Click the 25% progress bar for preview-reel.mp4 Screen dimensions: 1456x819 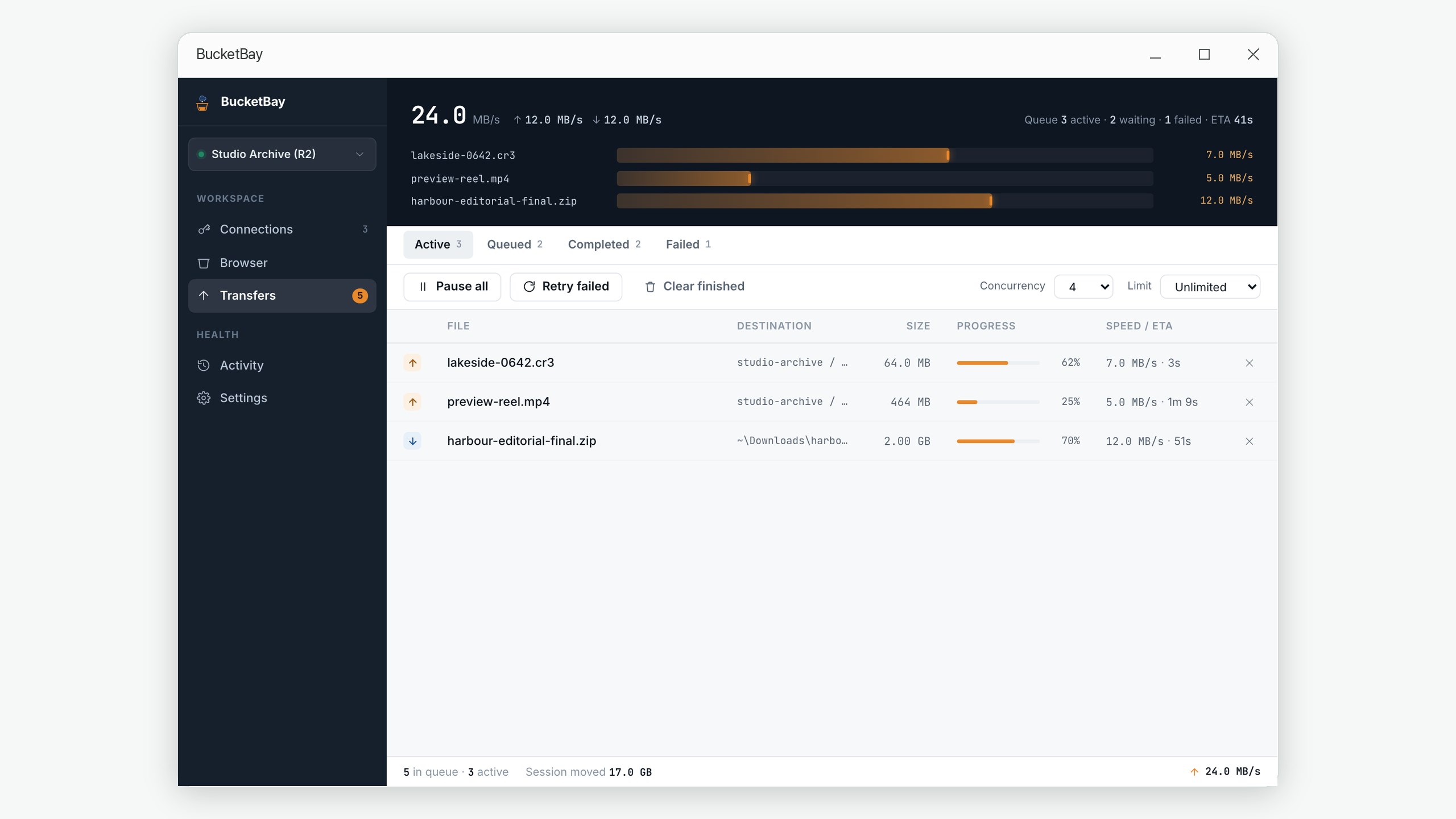(x=998, y=402)
